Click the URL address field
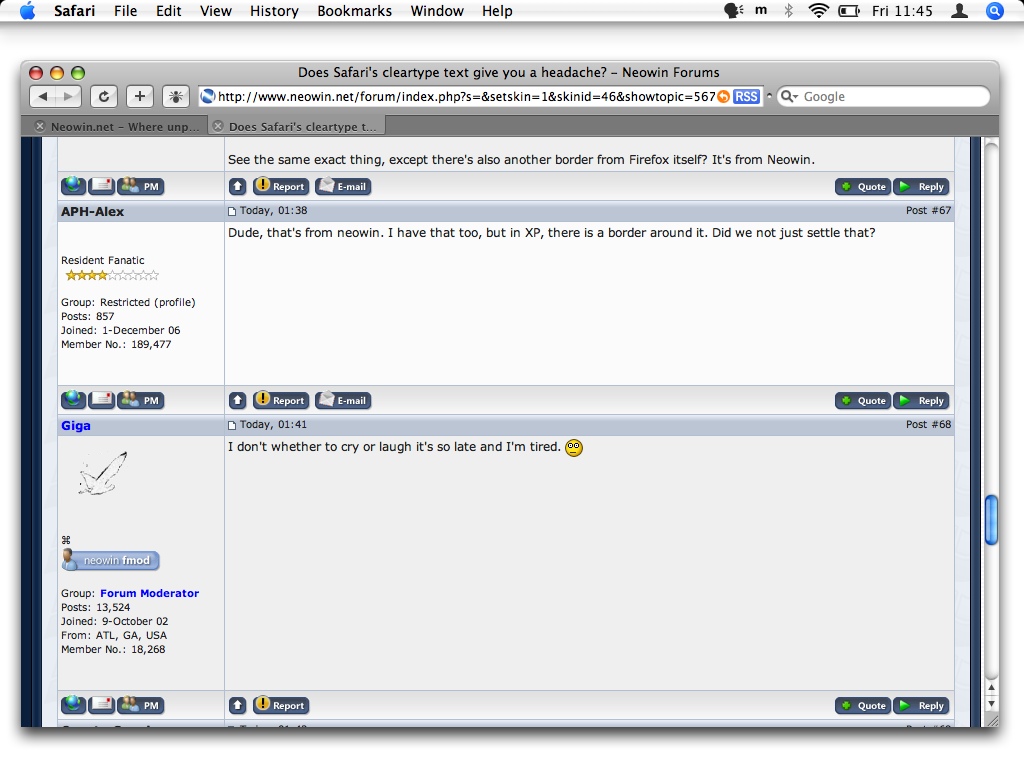 click(466, 97)
